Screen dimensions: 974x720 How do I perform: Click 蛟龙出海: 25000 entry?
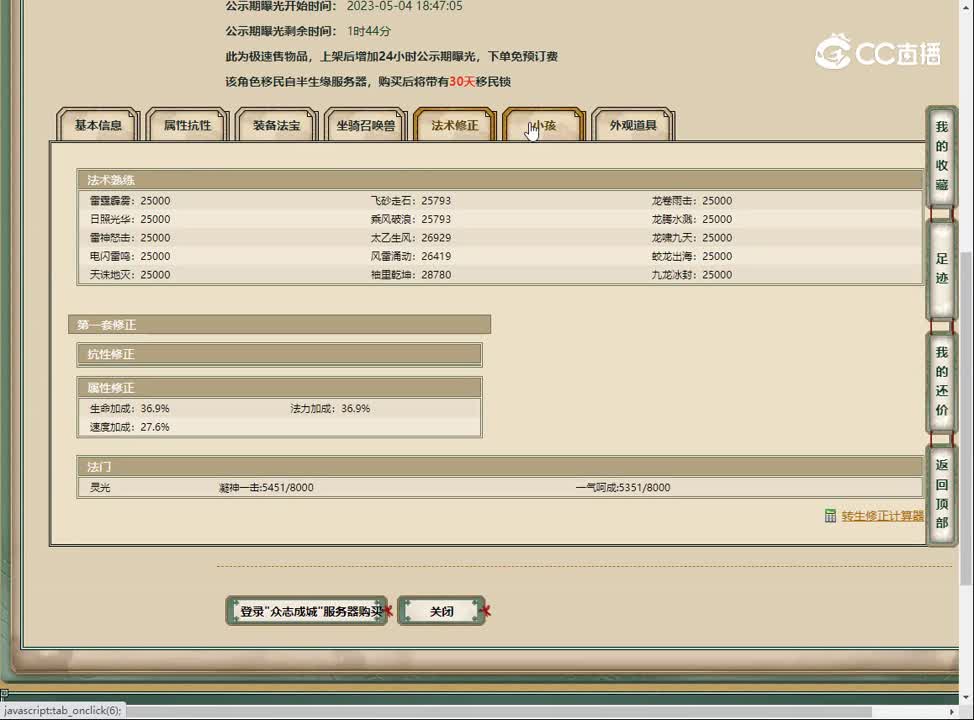pos(691,256)
